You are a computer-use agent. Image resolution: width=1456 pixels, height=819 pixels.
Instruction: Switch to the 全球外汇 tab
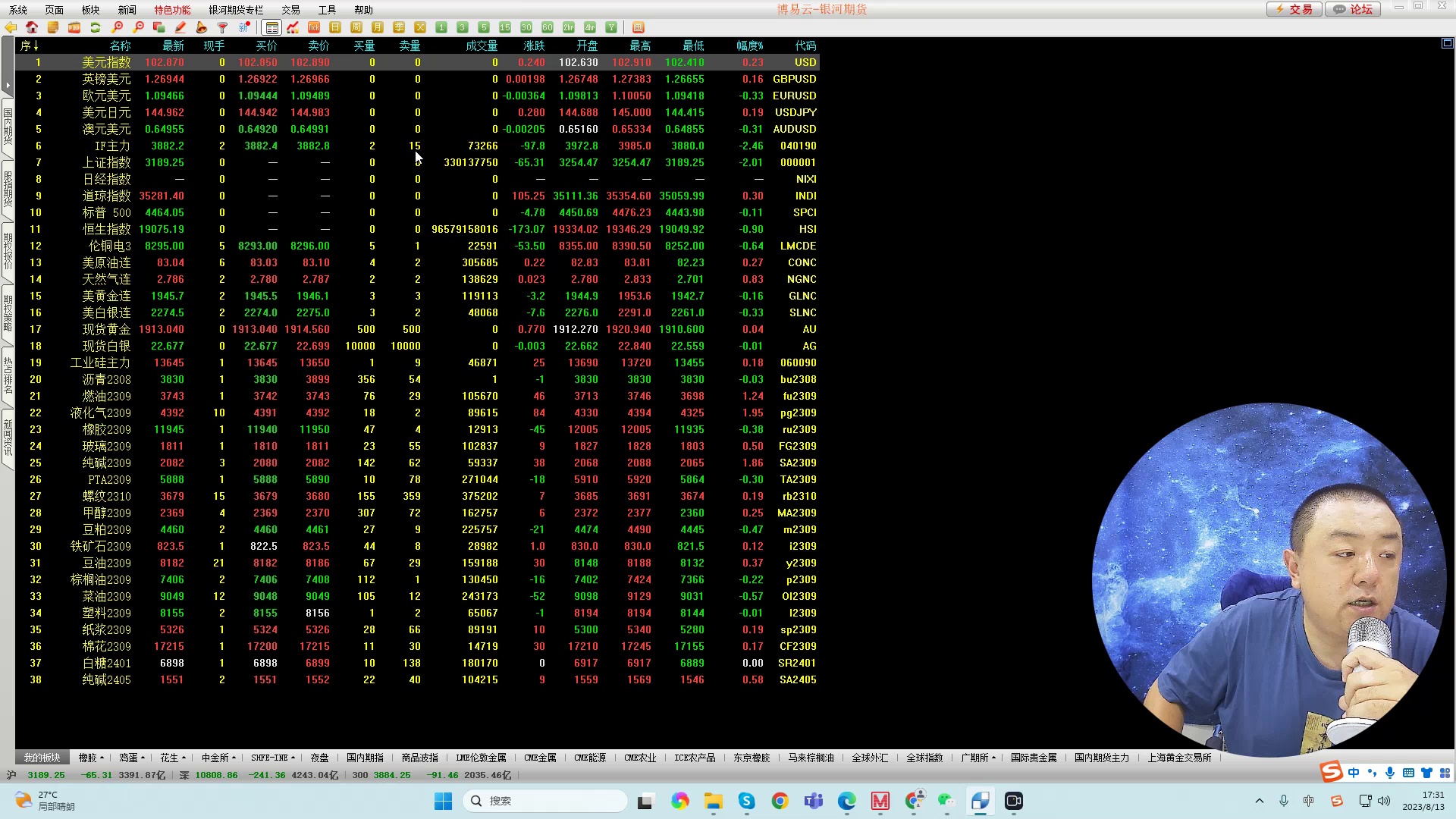pos(870,758)
